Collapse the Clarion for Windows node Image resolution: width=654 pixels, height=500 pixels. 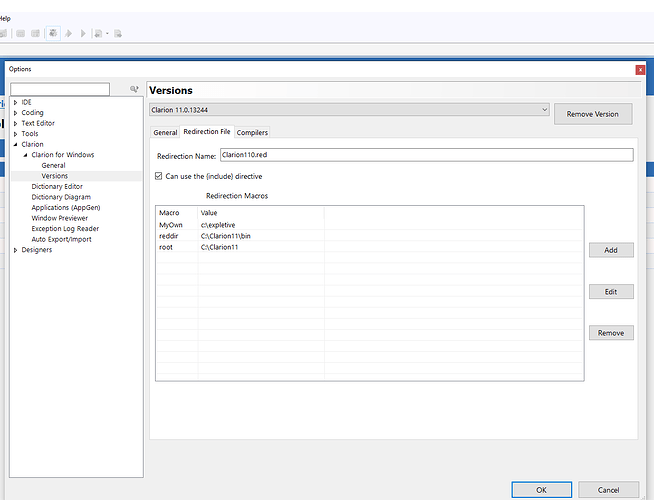[x=26, y=155]
